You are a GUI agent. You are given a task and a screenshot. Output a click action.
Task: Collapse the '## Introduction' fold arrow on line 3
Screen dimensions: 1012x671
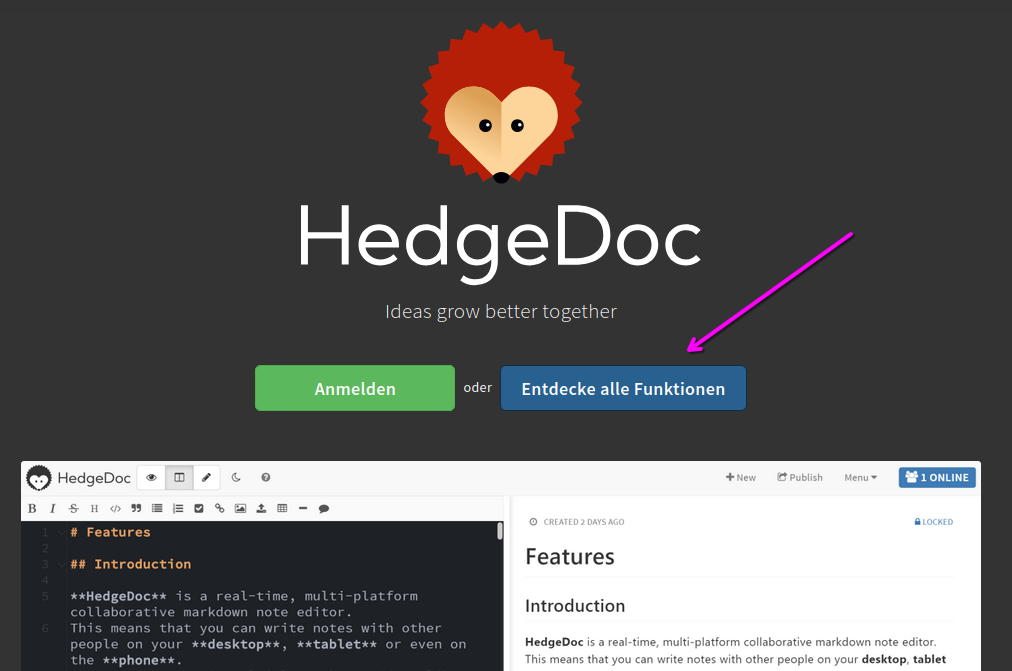coord(62,565)
